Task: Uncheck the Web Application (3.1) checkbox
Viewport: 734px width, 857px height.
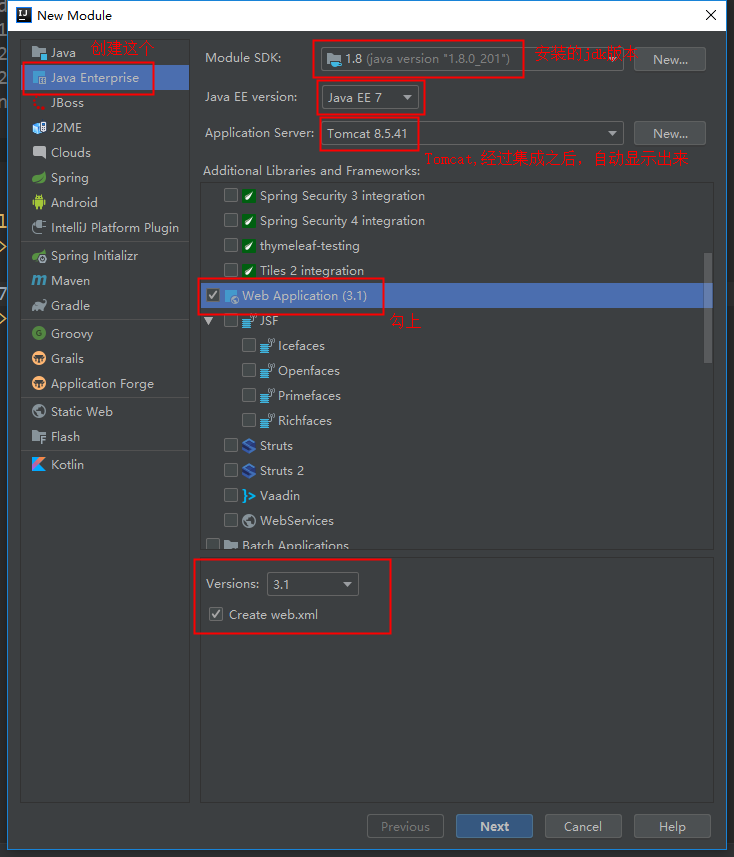Action: tap(213, 296)
